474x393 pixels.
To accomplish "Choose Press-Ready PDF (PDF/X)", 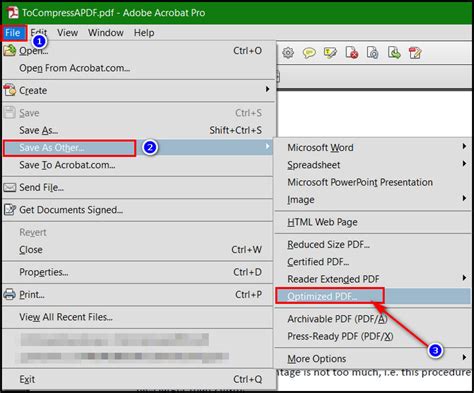I will (373, 336).
